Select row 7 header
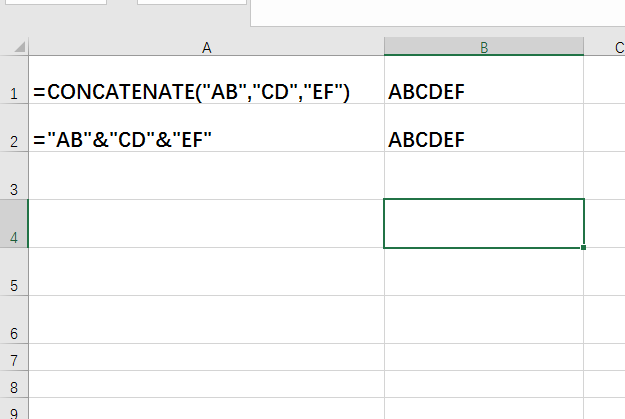 point(14,359)
